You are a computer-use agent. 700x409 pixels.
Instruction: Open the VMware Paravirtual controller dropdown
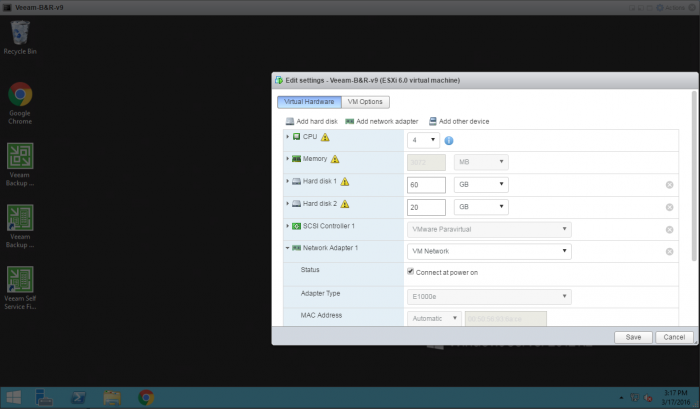tap(489, 230)
